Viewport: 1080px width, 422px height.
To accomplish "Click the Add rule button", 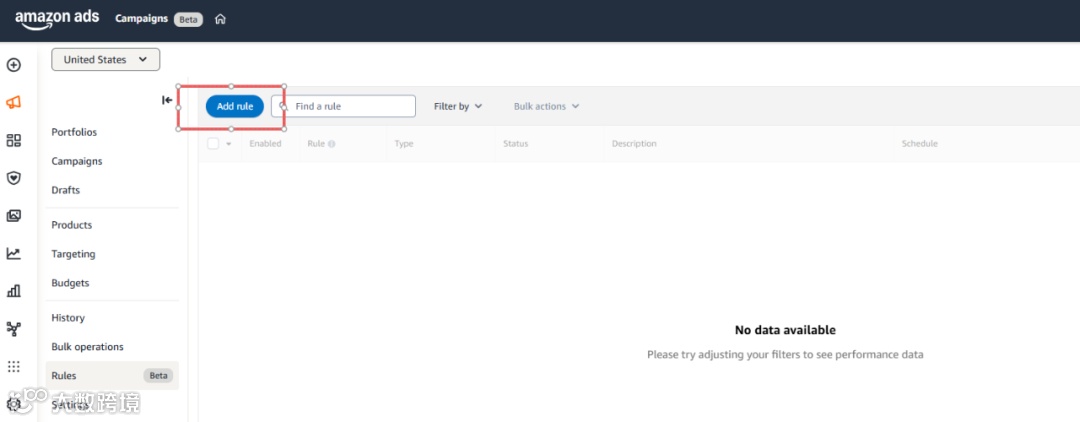I will pos(235,106).
